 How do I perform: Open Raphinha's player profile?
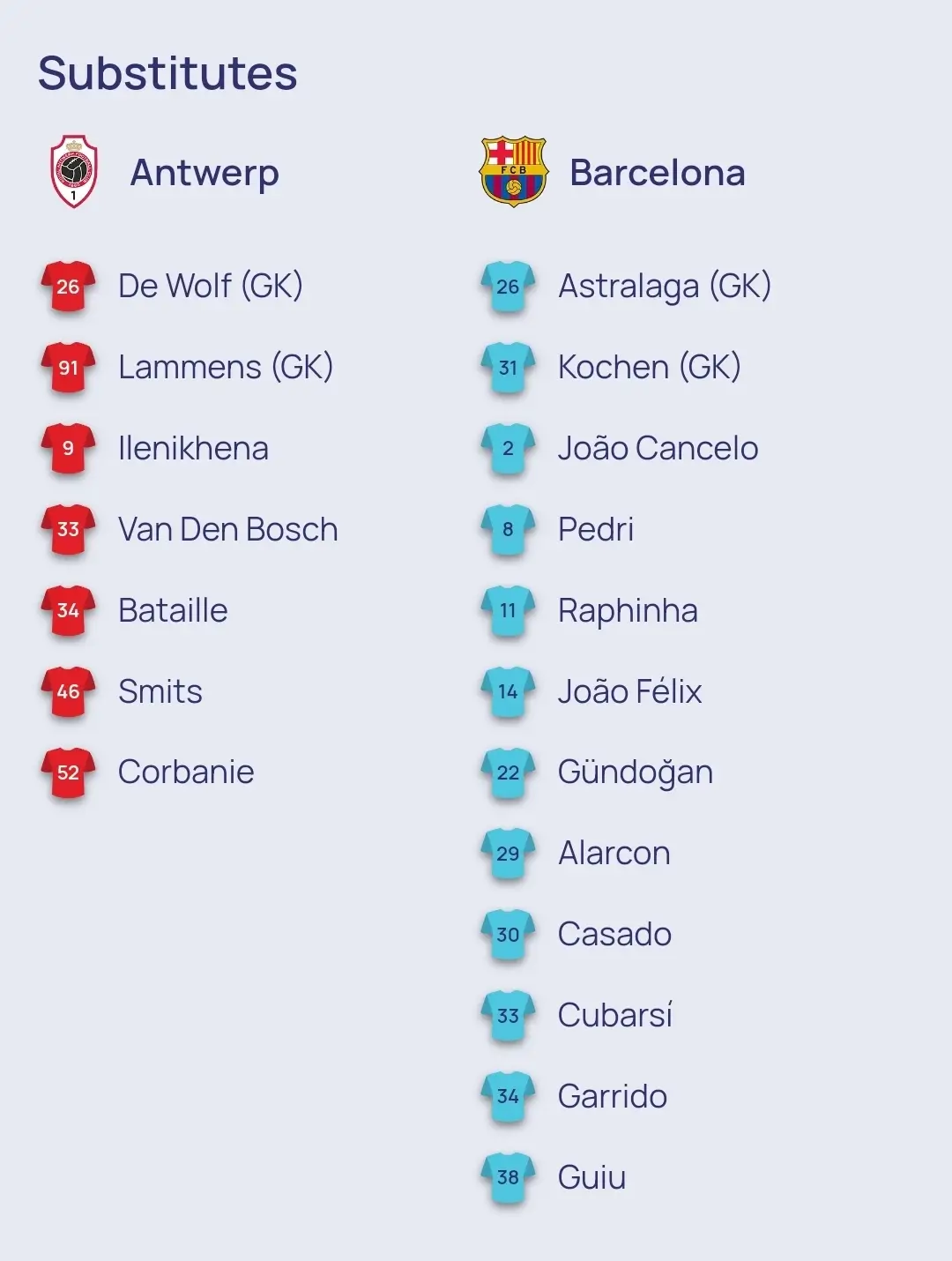click(x=628, y=610)
